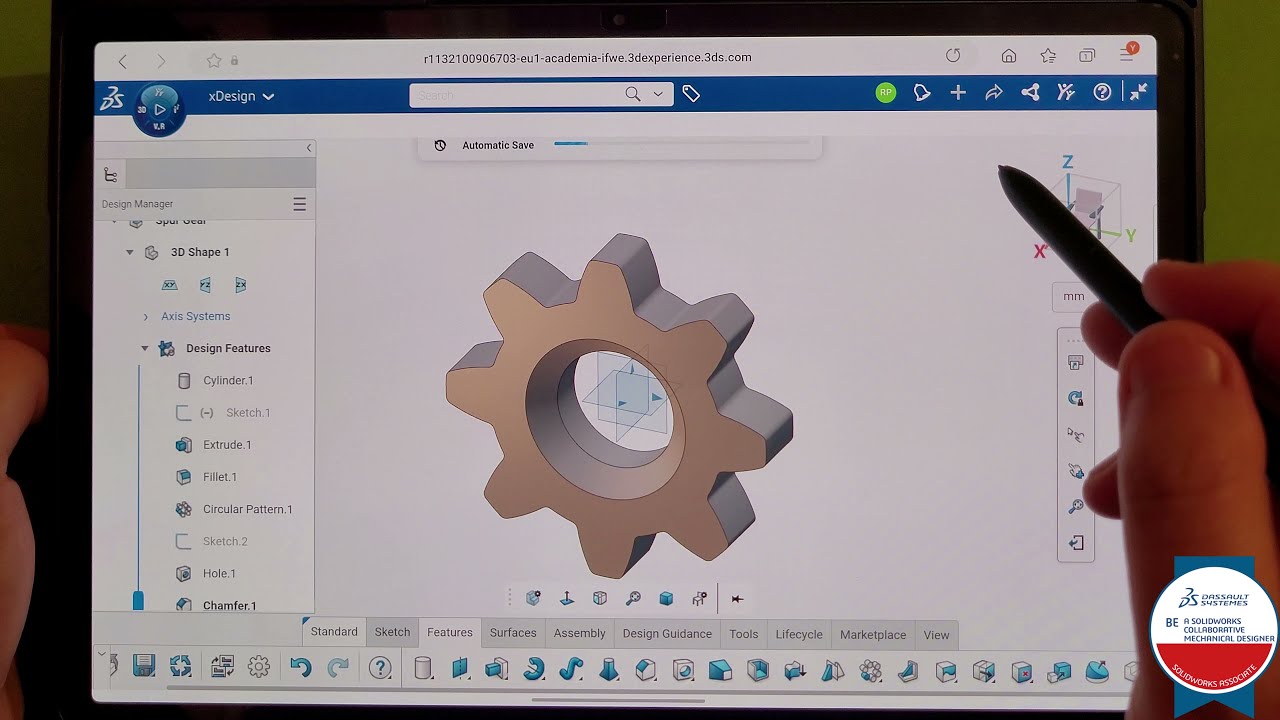Click the browser home button
The height and width of the screenshot is (720, 1280).
[1009, 56]
